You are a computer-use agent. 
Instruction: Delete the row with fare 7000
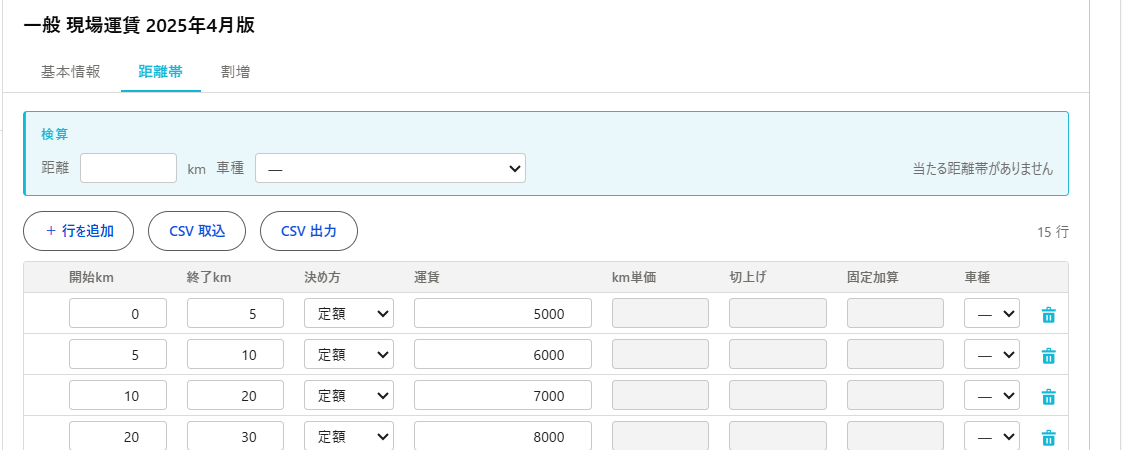1048,396
